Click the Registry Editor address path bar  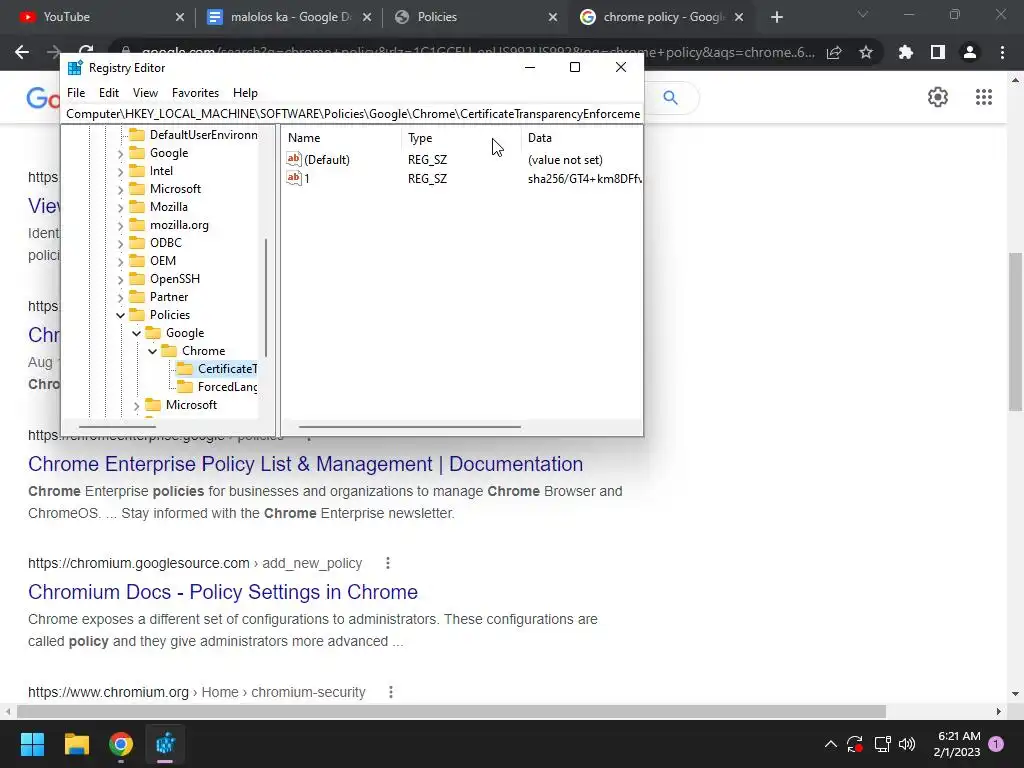353,114
